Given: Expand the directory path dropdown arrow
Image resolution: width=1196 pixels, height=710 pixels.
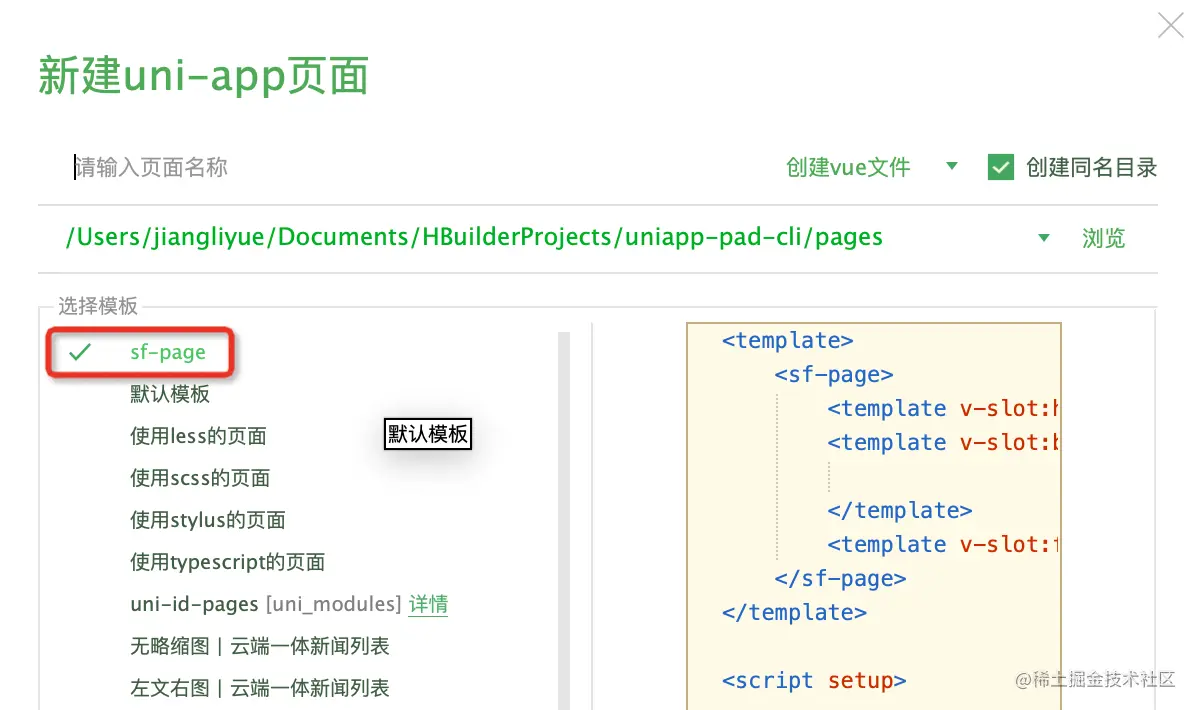Looking at the screenshot, I should coord(1043,238).
